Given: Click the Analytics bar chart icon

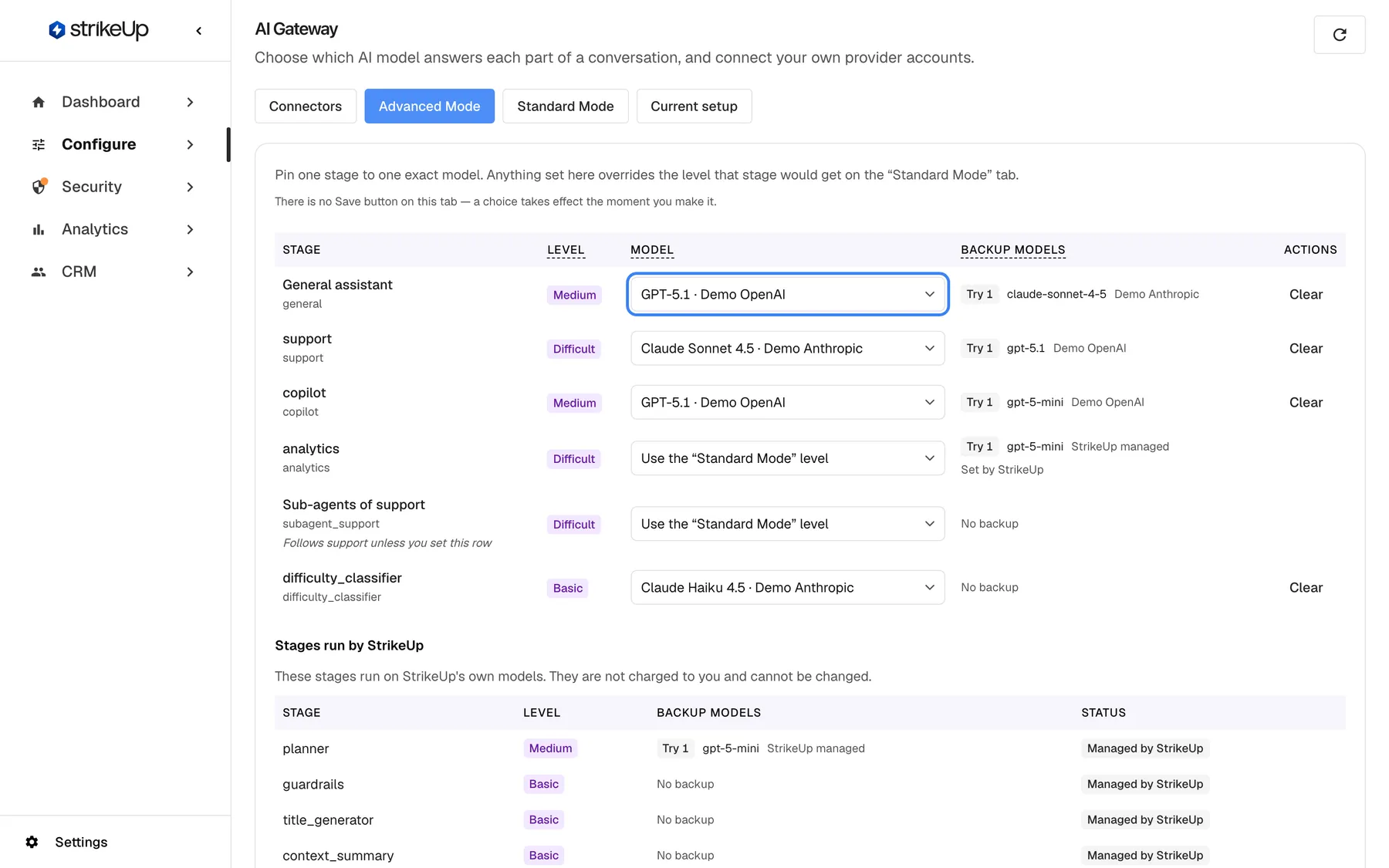Looking at the screenshot, I should click(39, 229).
